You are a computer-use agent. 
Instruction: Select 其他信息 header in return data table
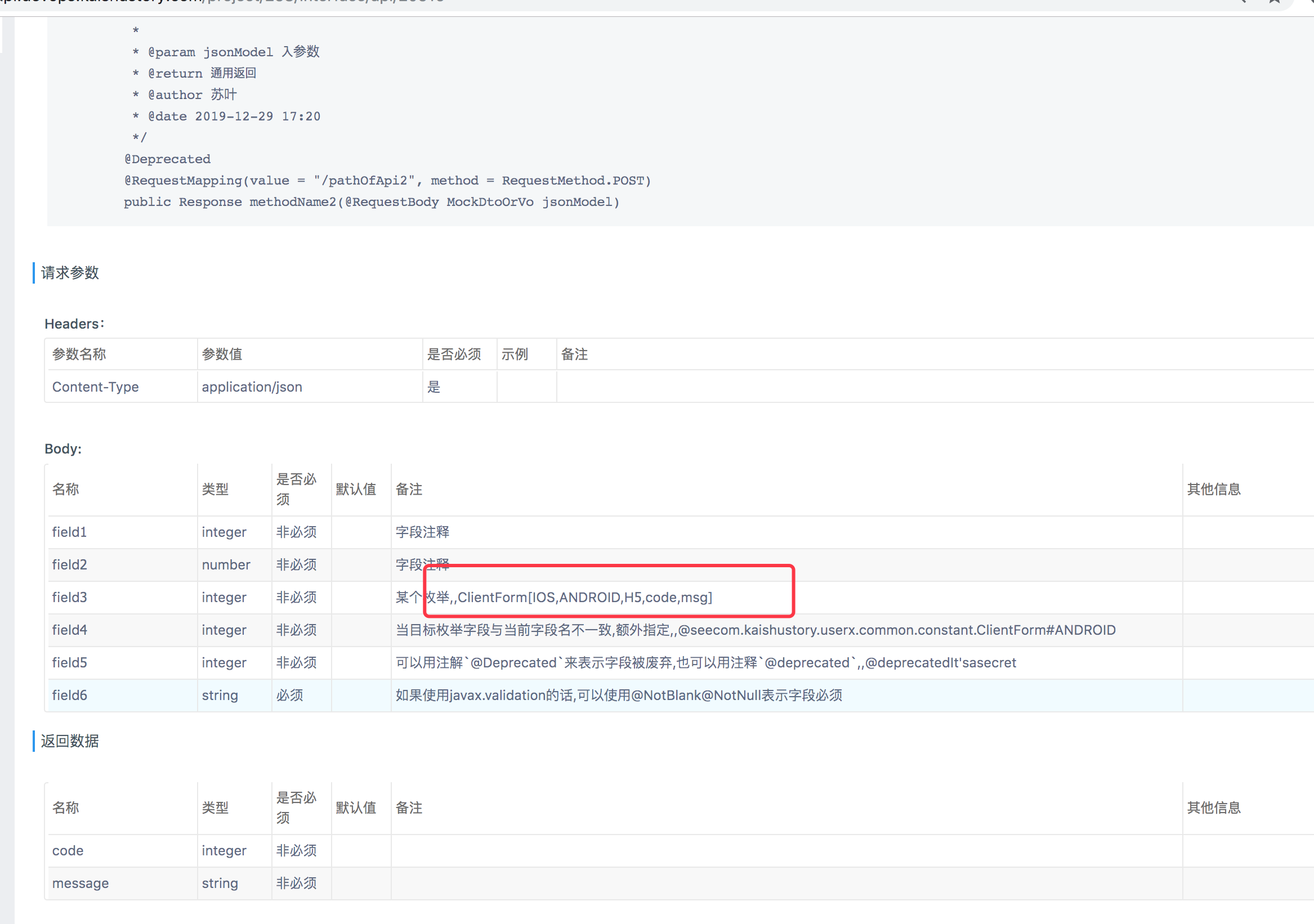tap(1213, 808)
